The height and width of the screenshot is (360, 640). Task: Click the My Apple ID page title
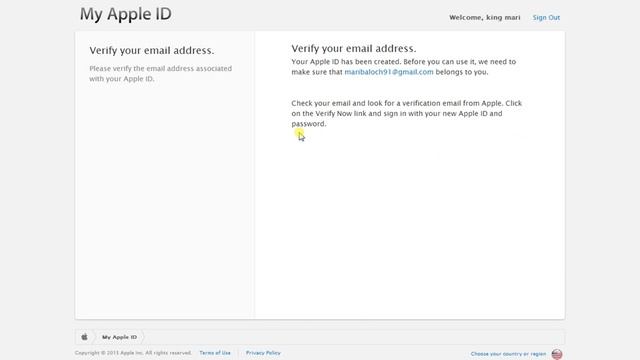coord(126,14)
